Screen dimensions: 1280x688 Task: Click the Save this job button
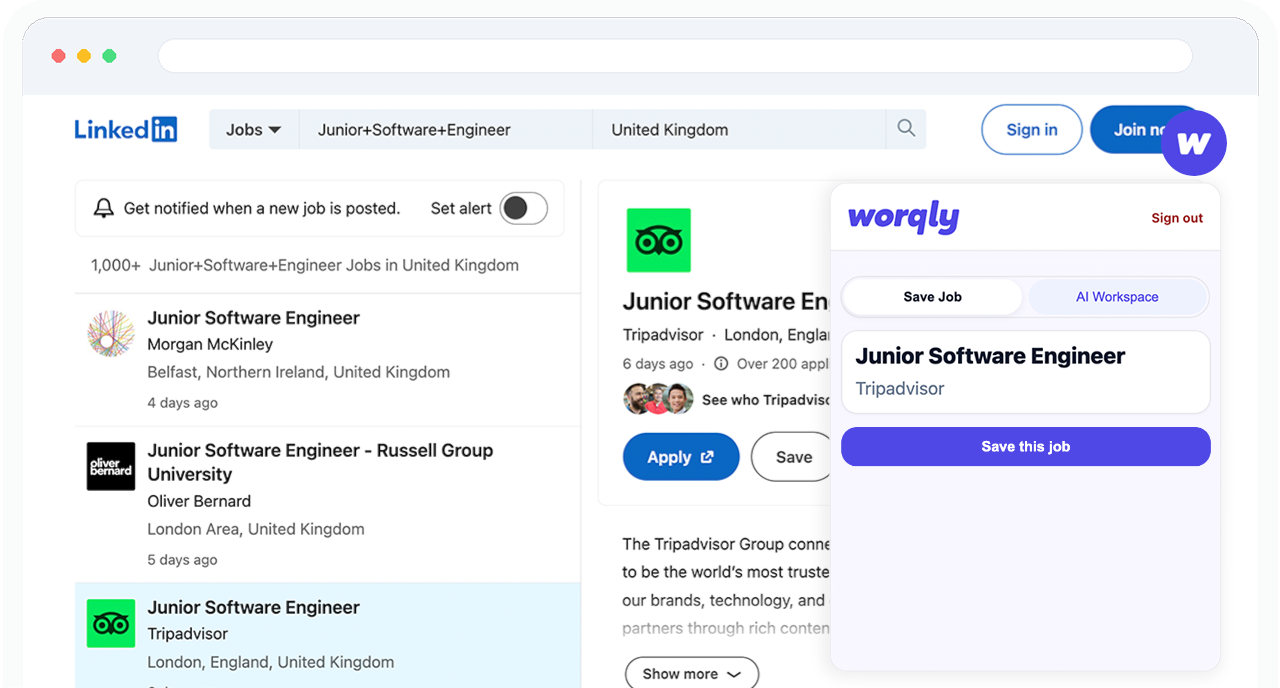point(1026,447)
